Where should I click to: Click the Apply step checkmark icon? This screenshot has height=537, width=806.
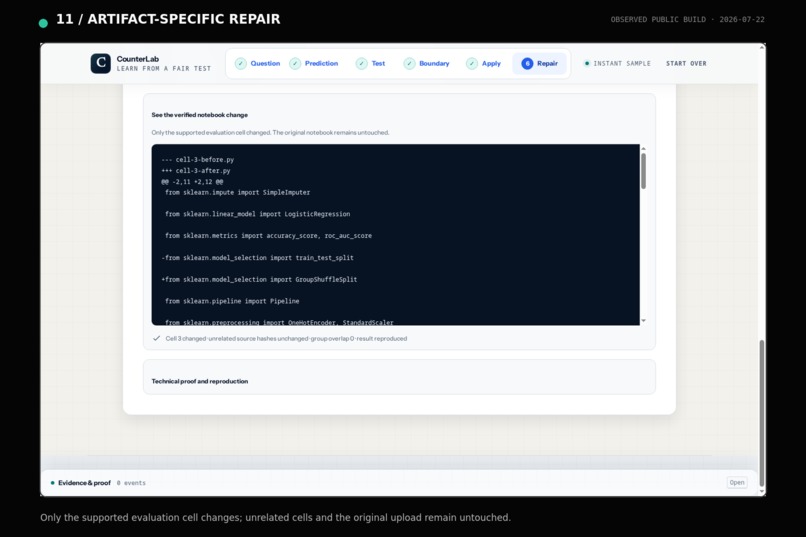(x=472, y=63)
